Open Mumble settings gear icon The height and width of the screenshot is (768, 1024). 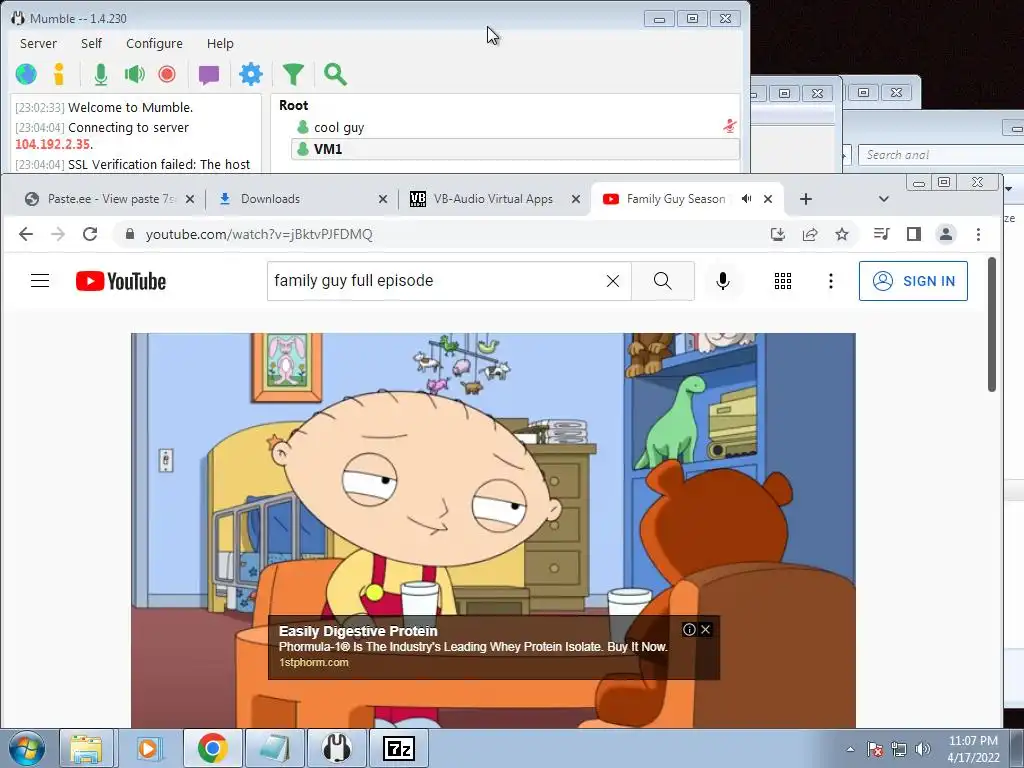(251, 74)
